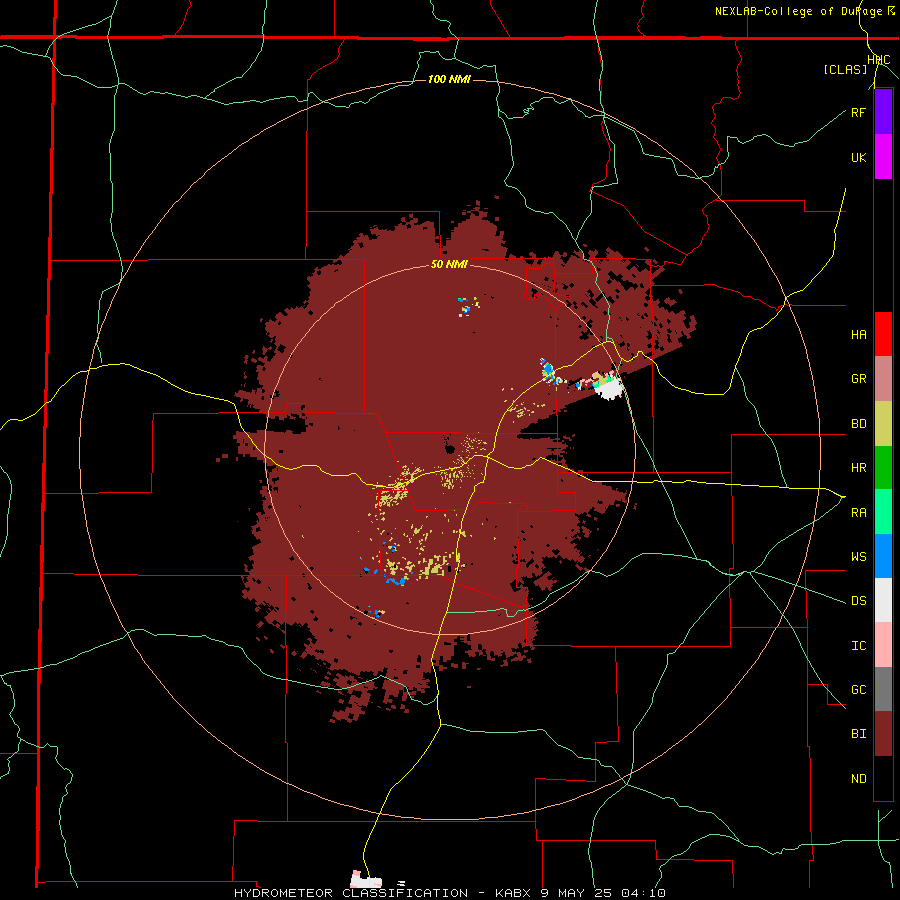
Task: Click the GR legend label
Action: click(858, 379)
